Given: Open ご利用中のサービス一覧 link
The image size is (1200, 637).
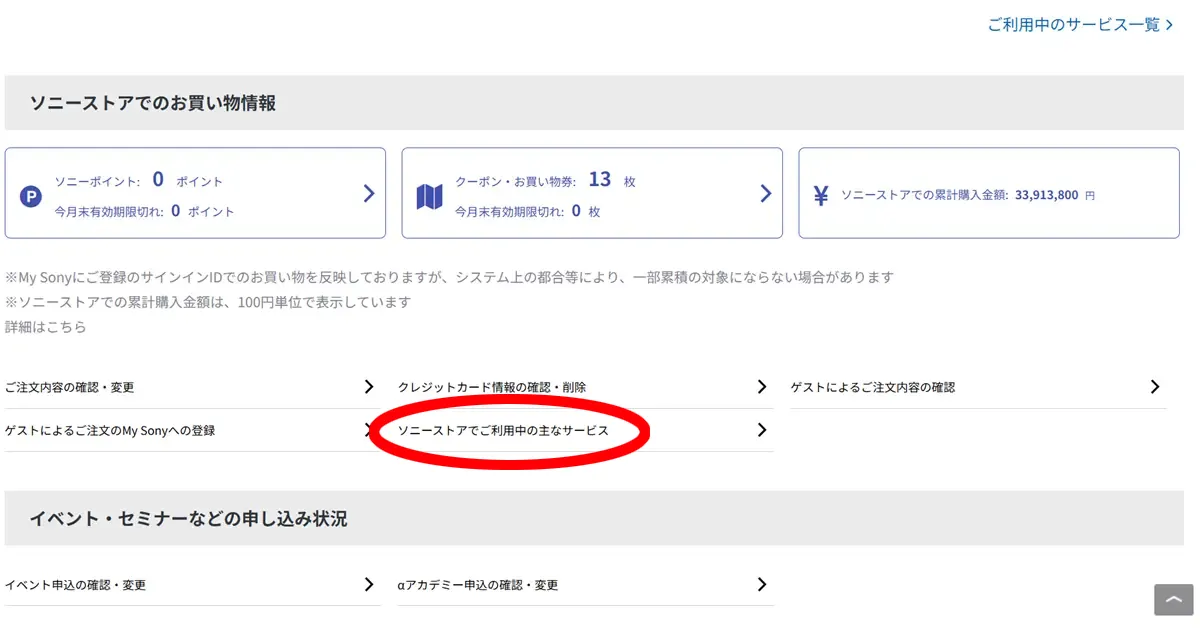Looking at the screenshot, I should (1080, 25).
